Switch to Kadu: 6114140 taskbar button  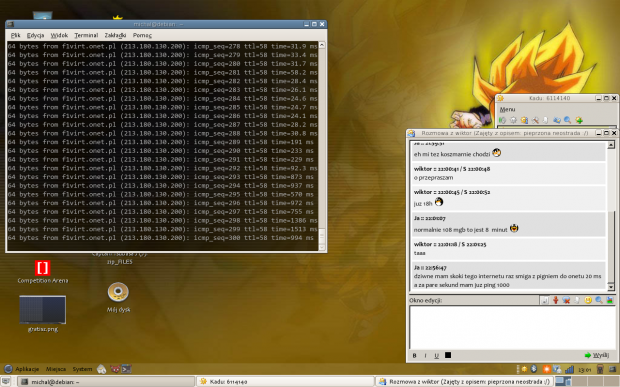(x=285, y=382)
